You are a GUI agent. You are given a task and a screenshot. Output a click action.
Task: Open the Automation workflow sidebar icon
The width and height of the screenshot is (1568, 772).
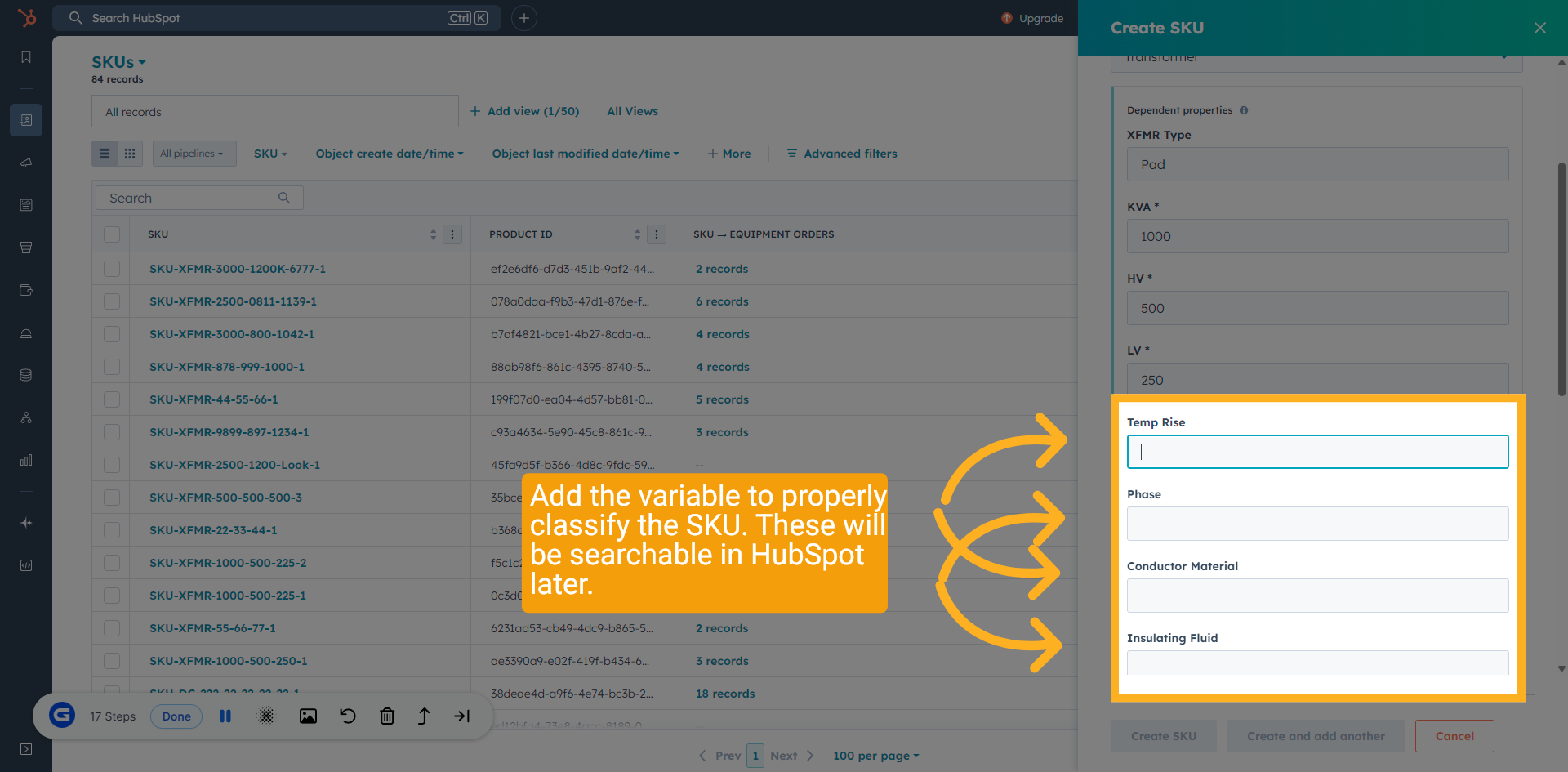[x=26, y=417]
